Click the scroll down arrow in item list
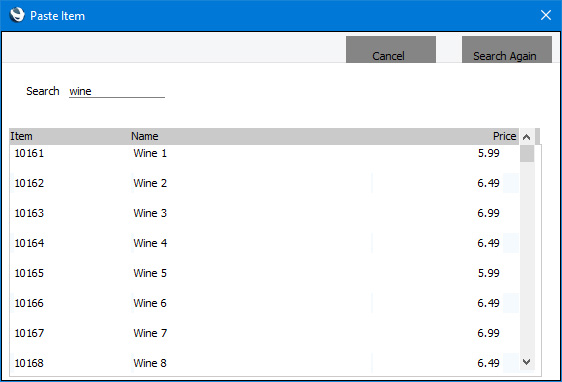 (527, 362)
